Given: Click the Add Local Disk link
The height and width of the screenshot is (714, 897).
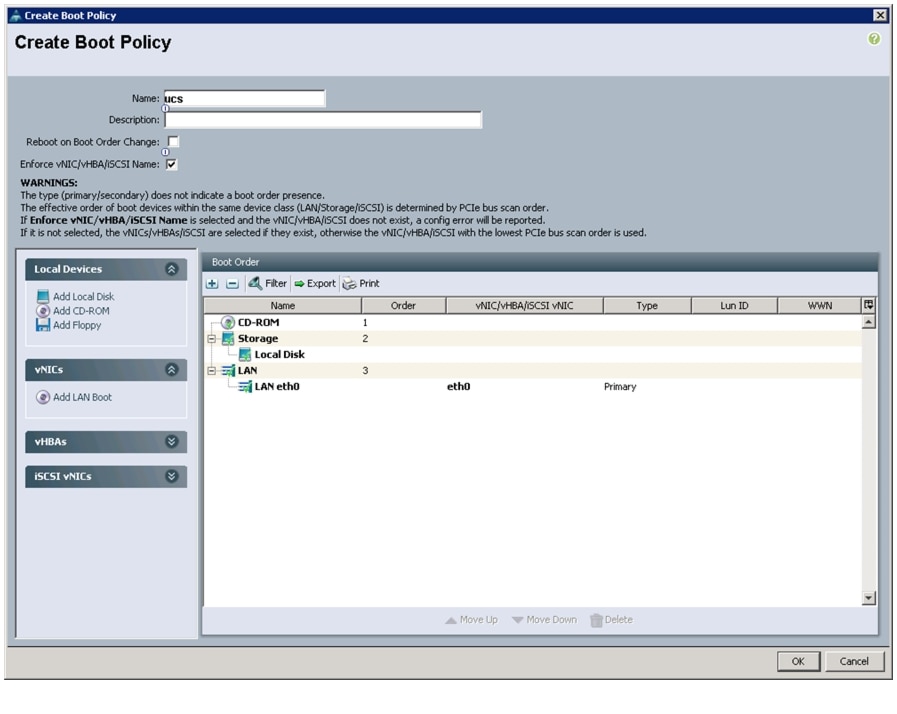Looking at the screenshot, I should point(84,296).
